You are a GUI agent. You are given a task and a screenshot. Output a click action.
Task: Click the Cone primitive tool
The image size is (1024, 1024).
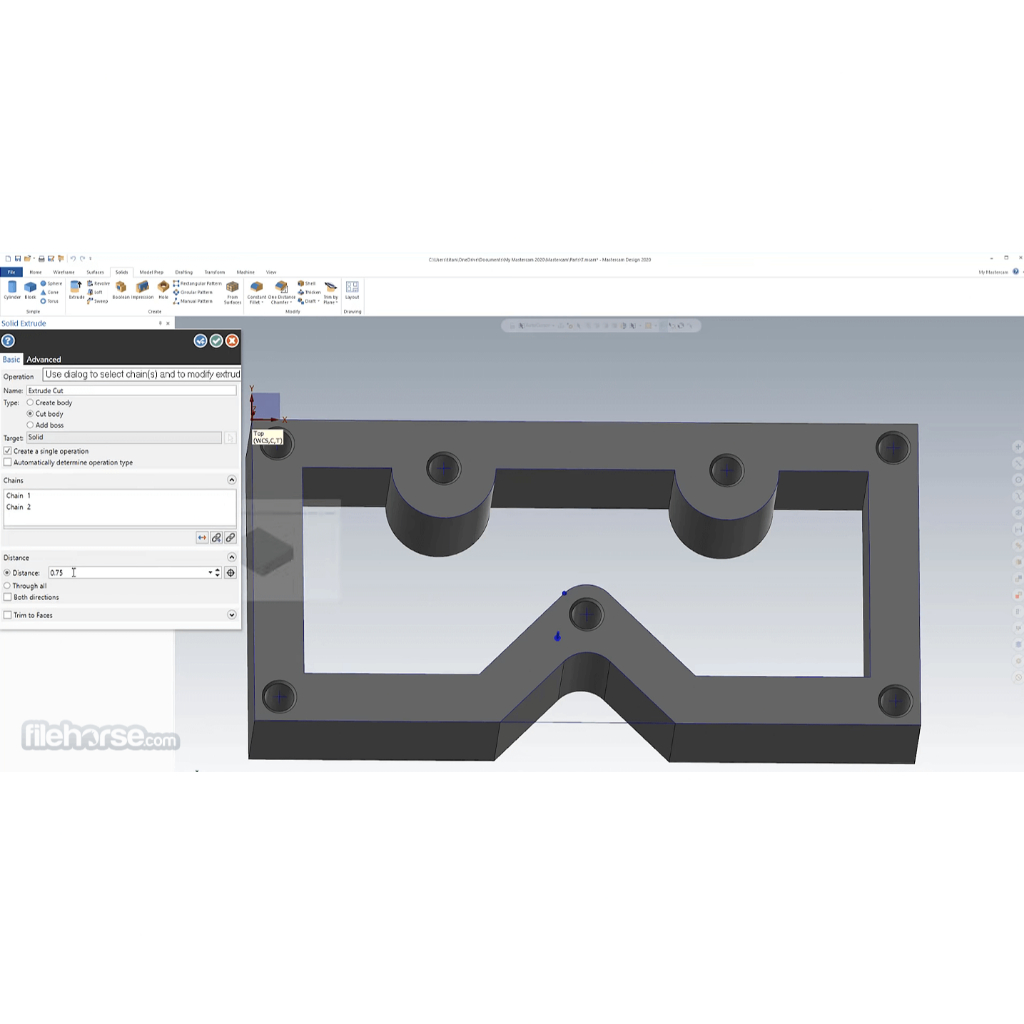[50, 293]
